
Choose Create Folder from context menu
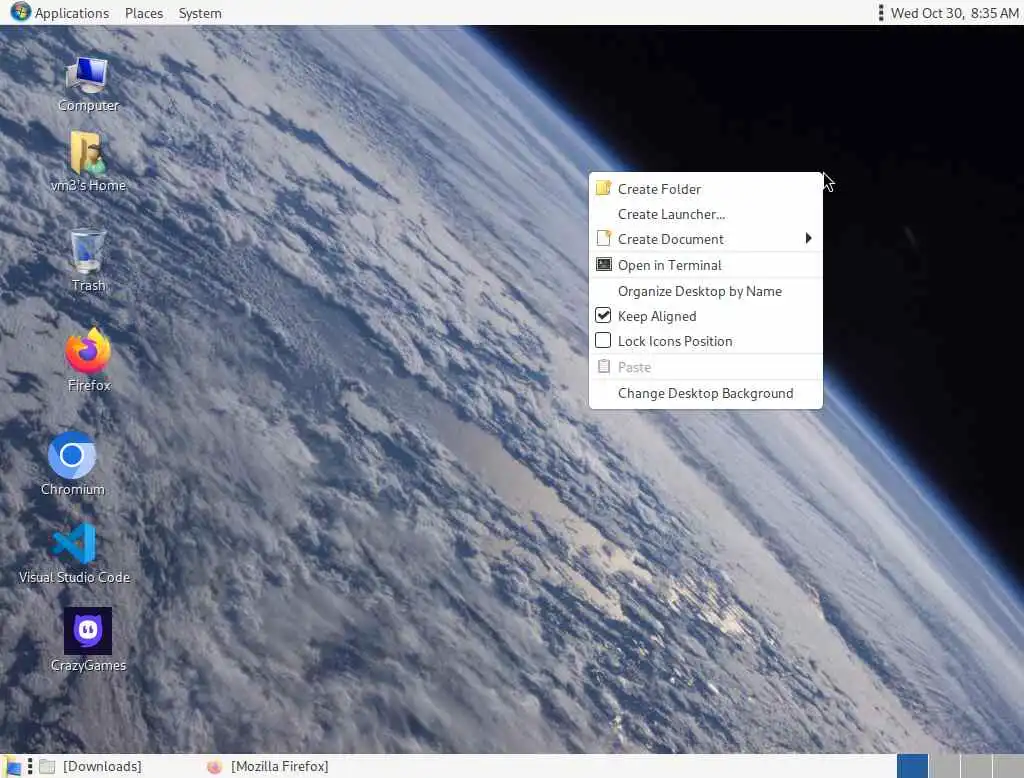(x=705, y=189)
